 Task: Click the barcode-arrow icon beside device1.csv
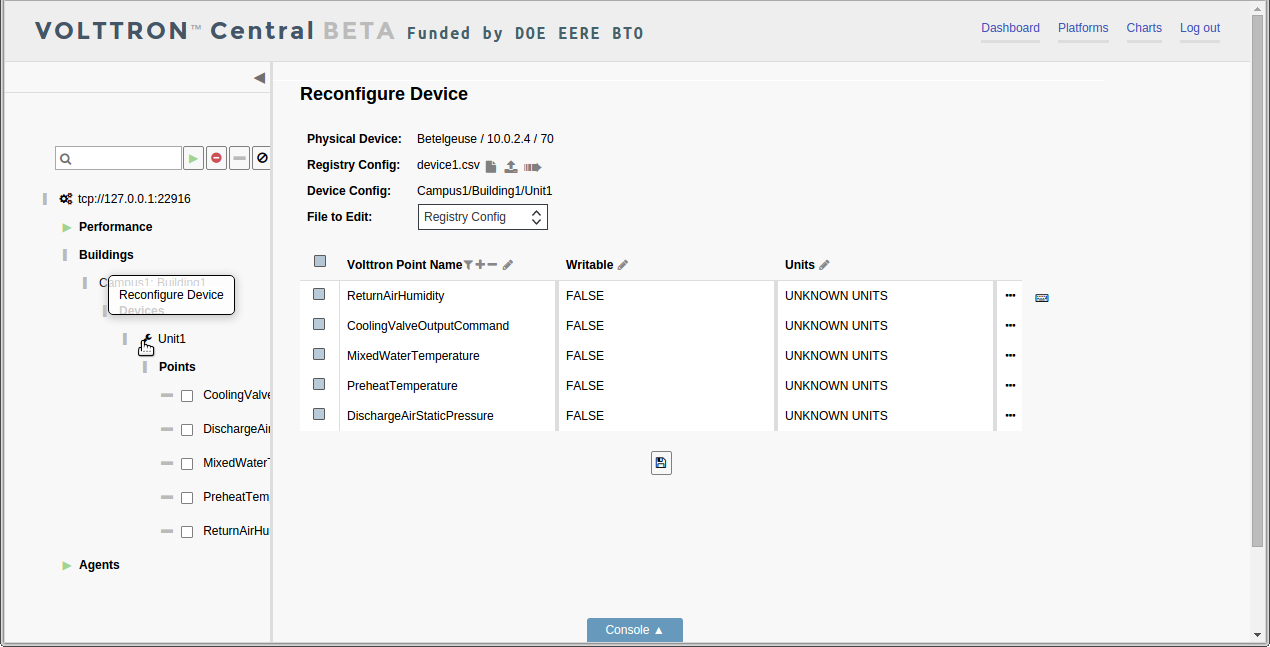pos(532,167)
